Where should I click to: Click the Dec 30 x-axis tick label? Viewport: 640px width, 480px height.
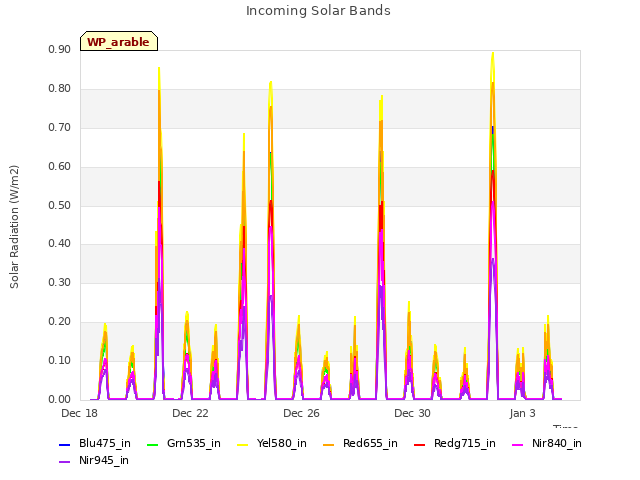(413, 413)
